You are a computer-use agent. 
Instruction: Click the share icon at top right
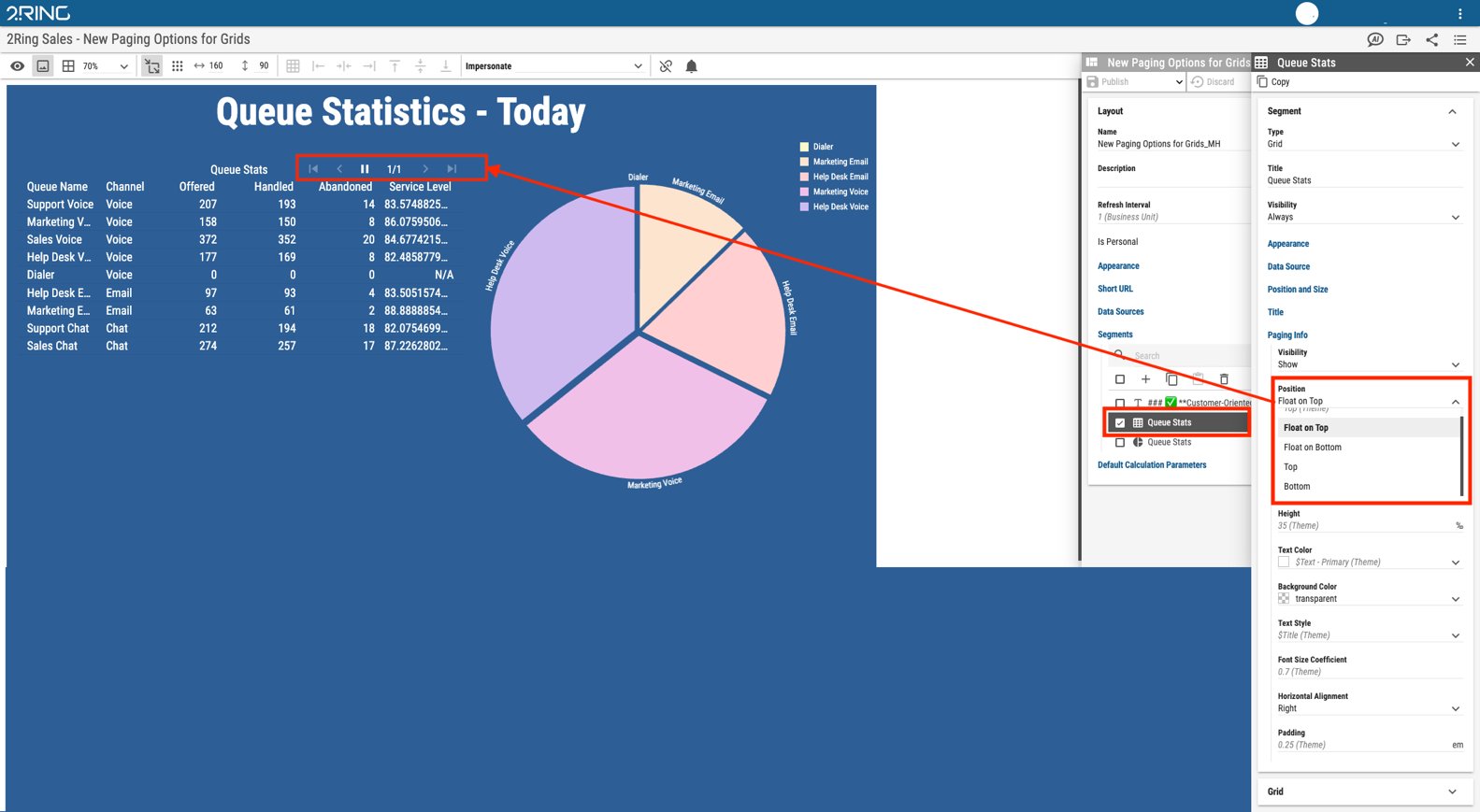click(1432, 39)
